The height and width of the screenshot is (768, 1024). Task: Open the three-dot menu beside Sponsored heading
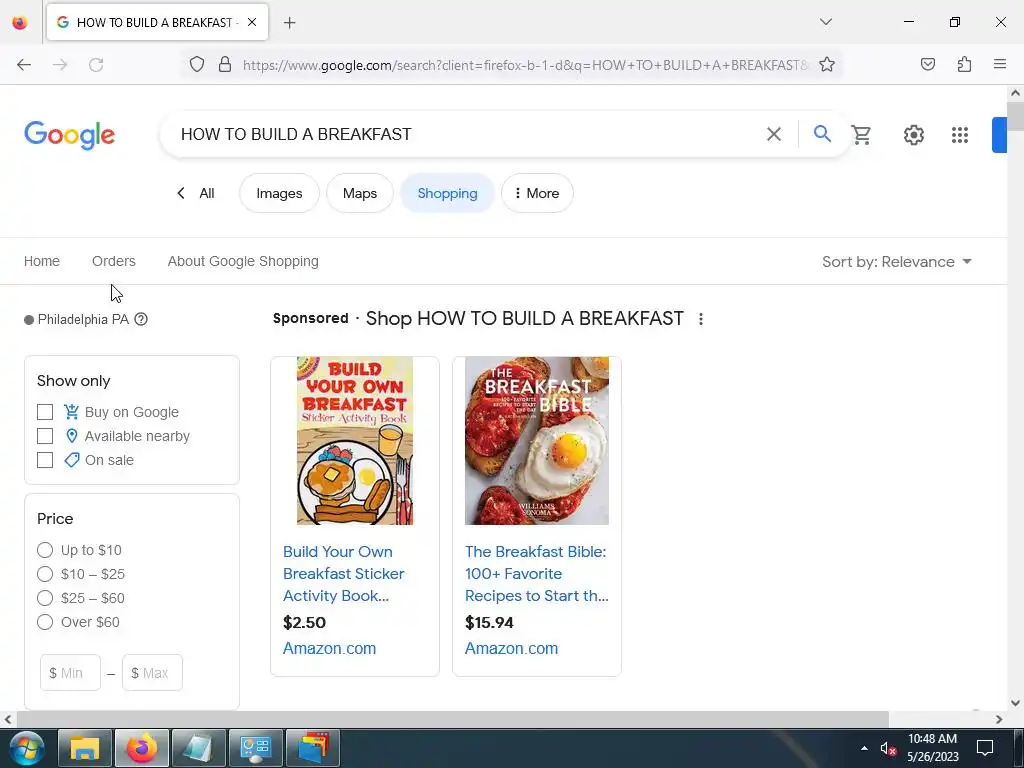pyautogui.click(x=701, y=319)
